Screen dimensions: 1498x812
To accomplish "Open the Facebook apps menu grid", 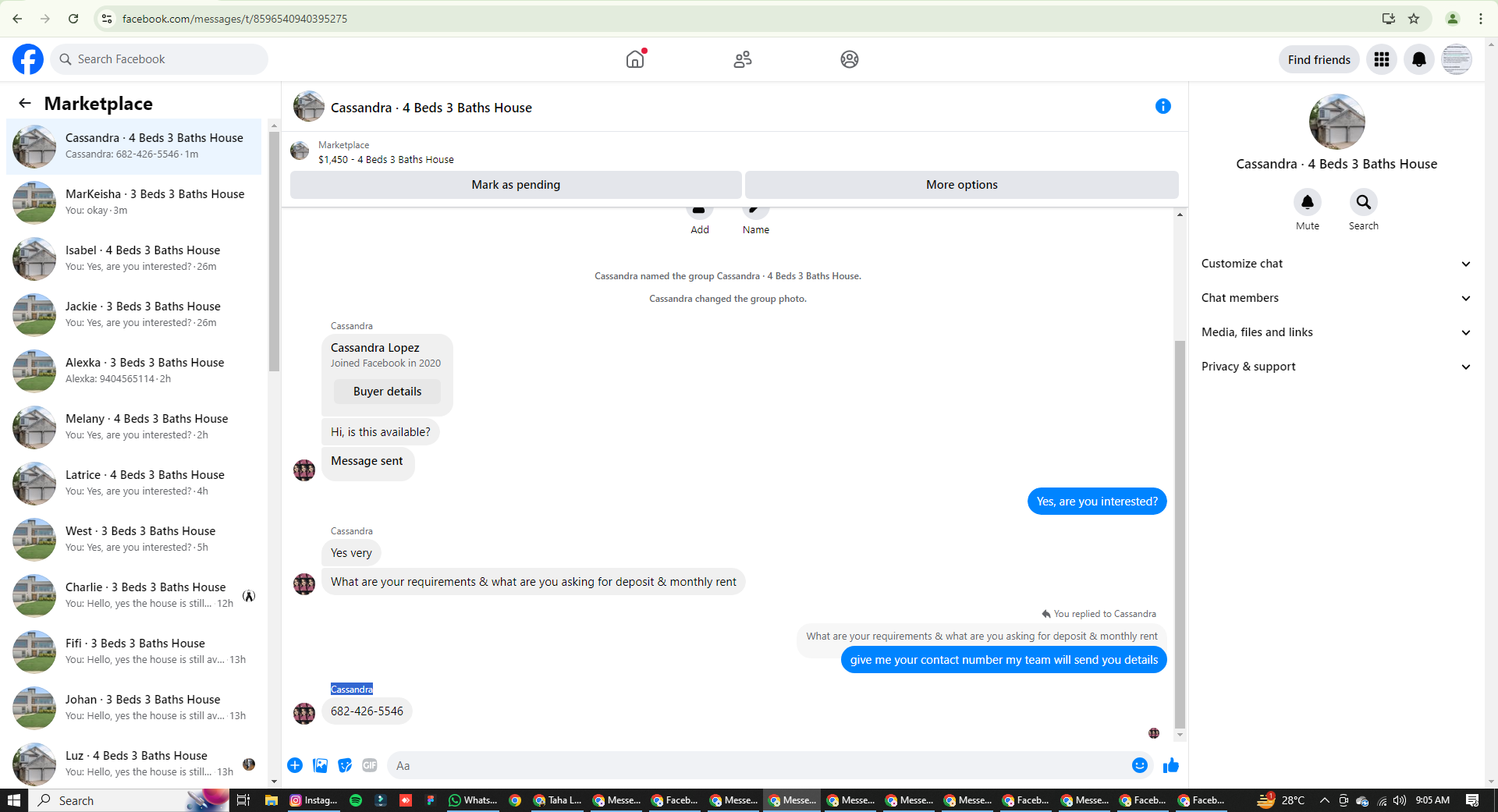I will point(1382,59).
